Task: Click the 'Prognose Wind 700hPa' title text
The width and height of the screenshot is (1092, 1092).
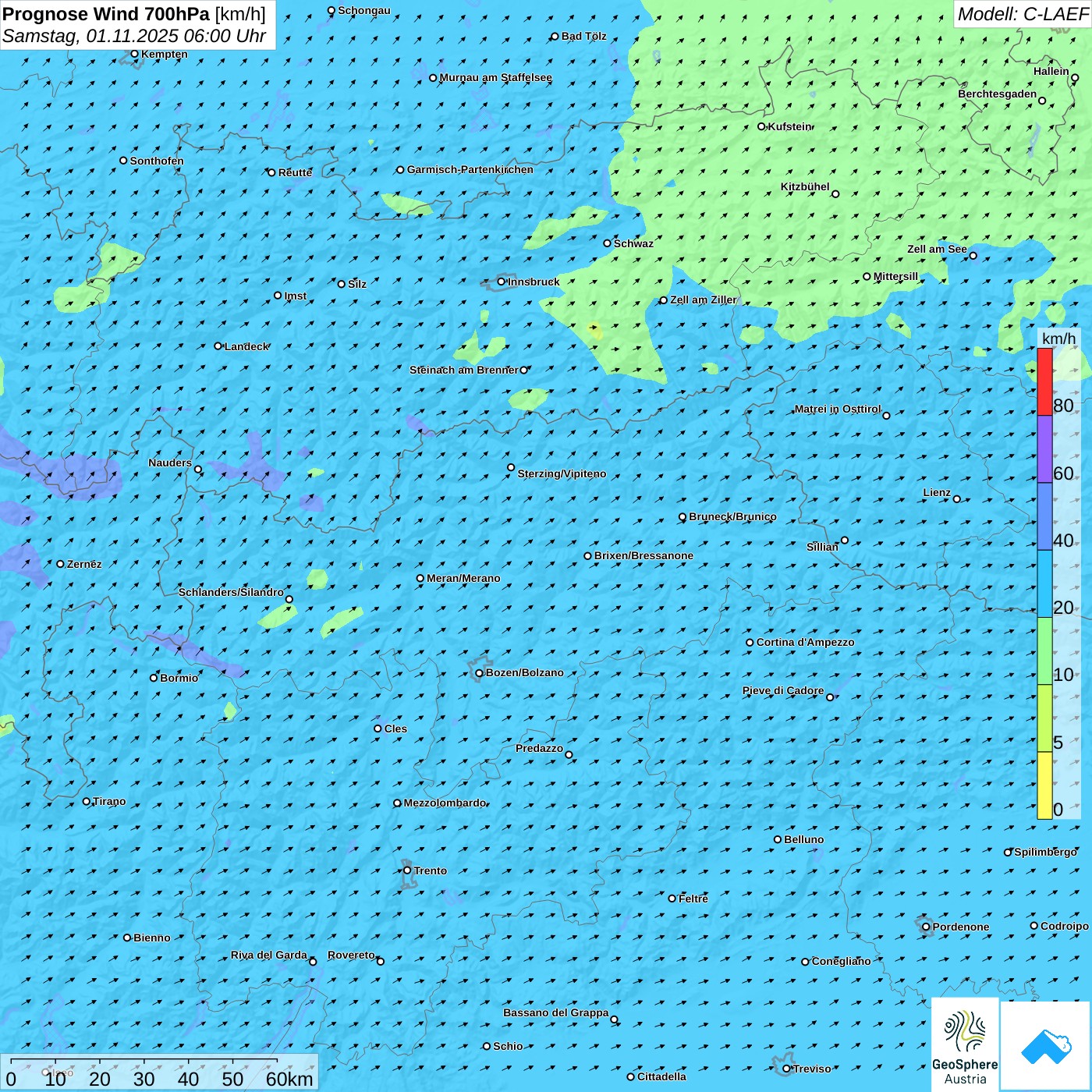Action: coord(107,14)
